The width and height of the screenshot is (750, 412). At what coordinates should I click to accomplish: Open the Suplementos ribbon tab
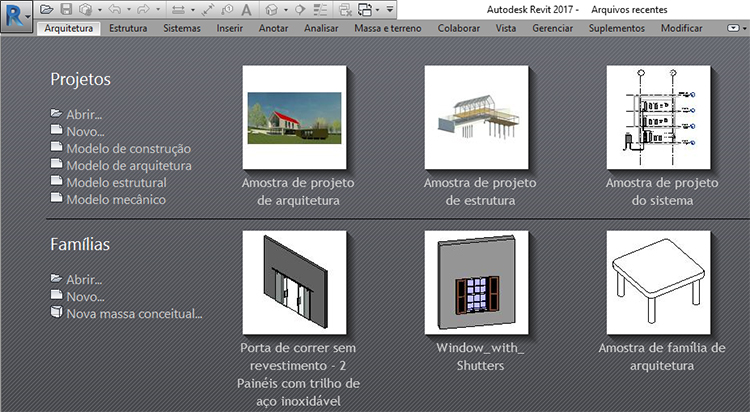tap(617, 28)
